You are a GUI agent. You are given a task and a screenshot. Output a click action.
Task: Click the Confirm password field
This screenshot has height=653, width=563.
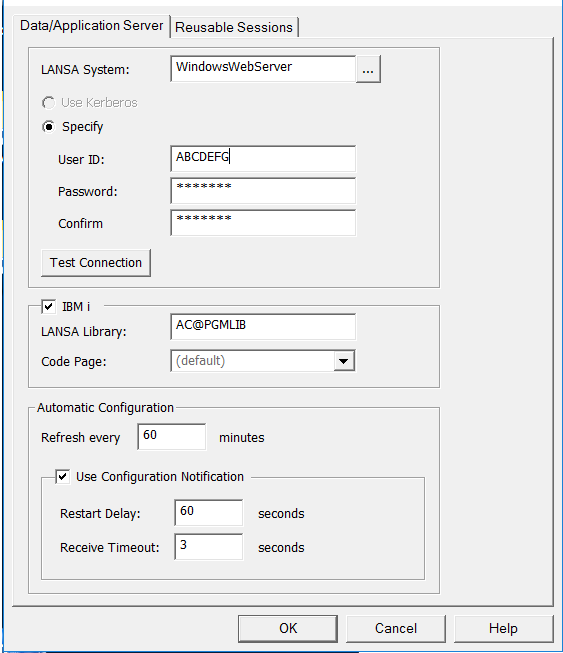click(263, 223)
